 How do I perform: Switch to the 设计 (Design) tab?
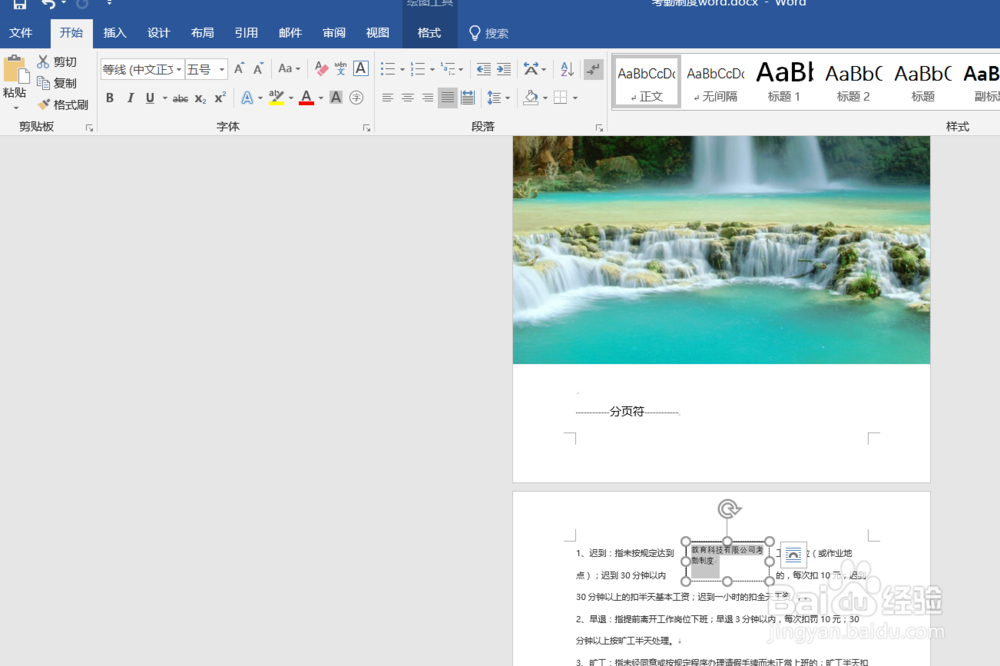(x=159, y=33)
